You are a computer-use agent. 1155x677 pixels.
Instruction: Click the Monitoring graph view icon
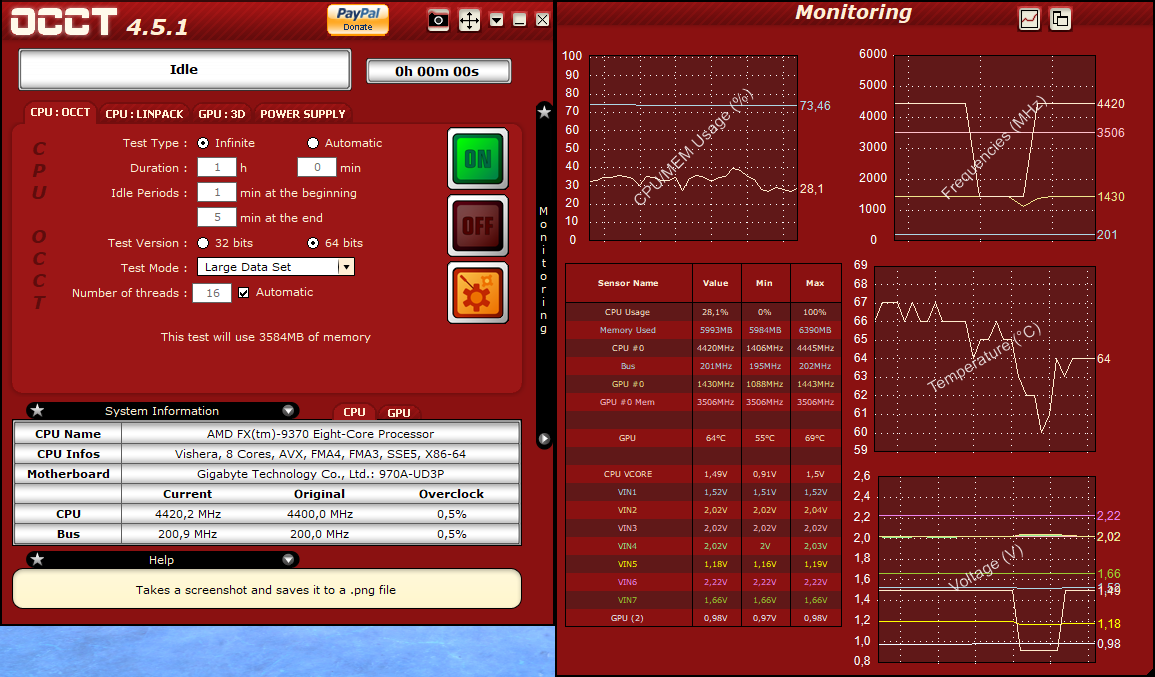[1029, 19]
